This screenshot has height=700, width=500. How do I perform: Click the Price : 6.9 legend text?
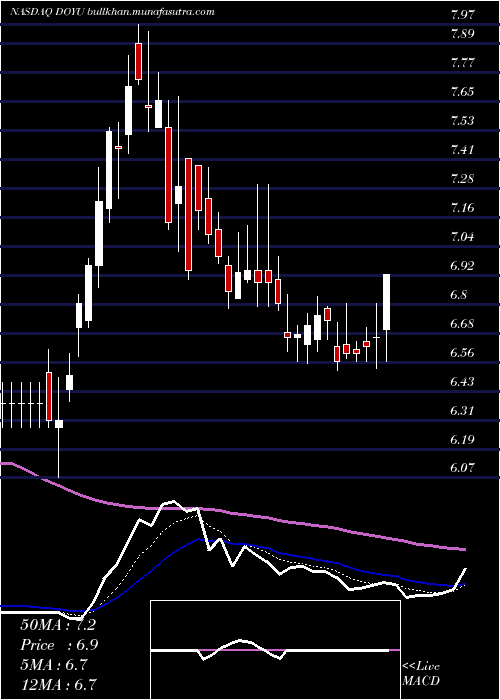(59, 645)
